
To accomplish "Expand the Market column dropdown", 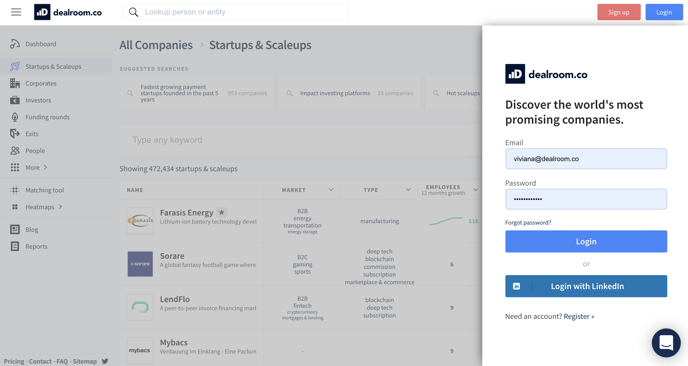I will [x=331, y=190].
